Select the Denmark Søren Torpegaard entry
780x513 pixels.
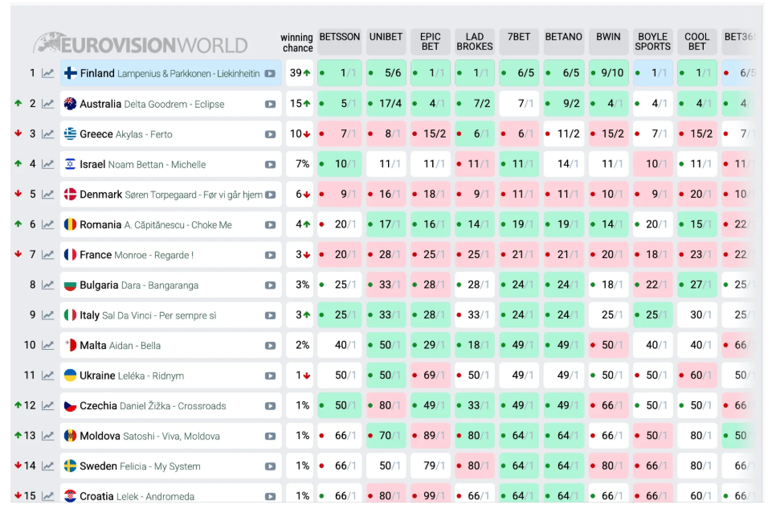click(171, 195)
